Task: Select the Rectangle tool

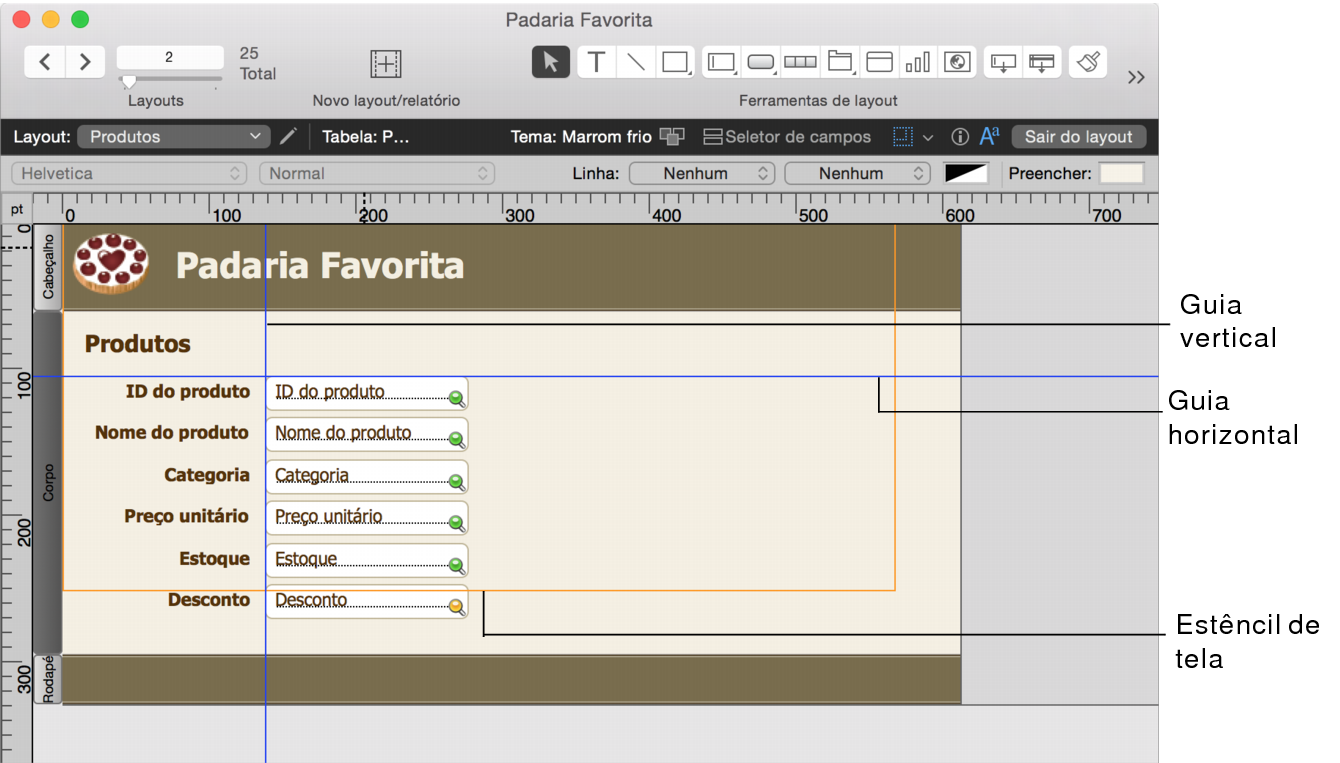Action: (x=675, y=61)
